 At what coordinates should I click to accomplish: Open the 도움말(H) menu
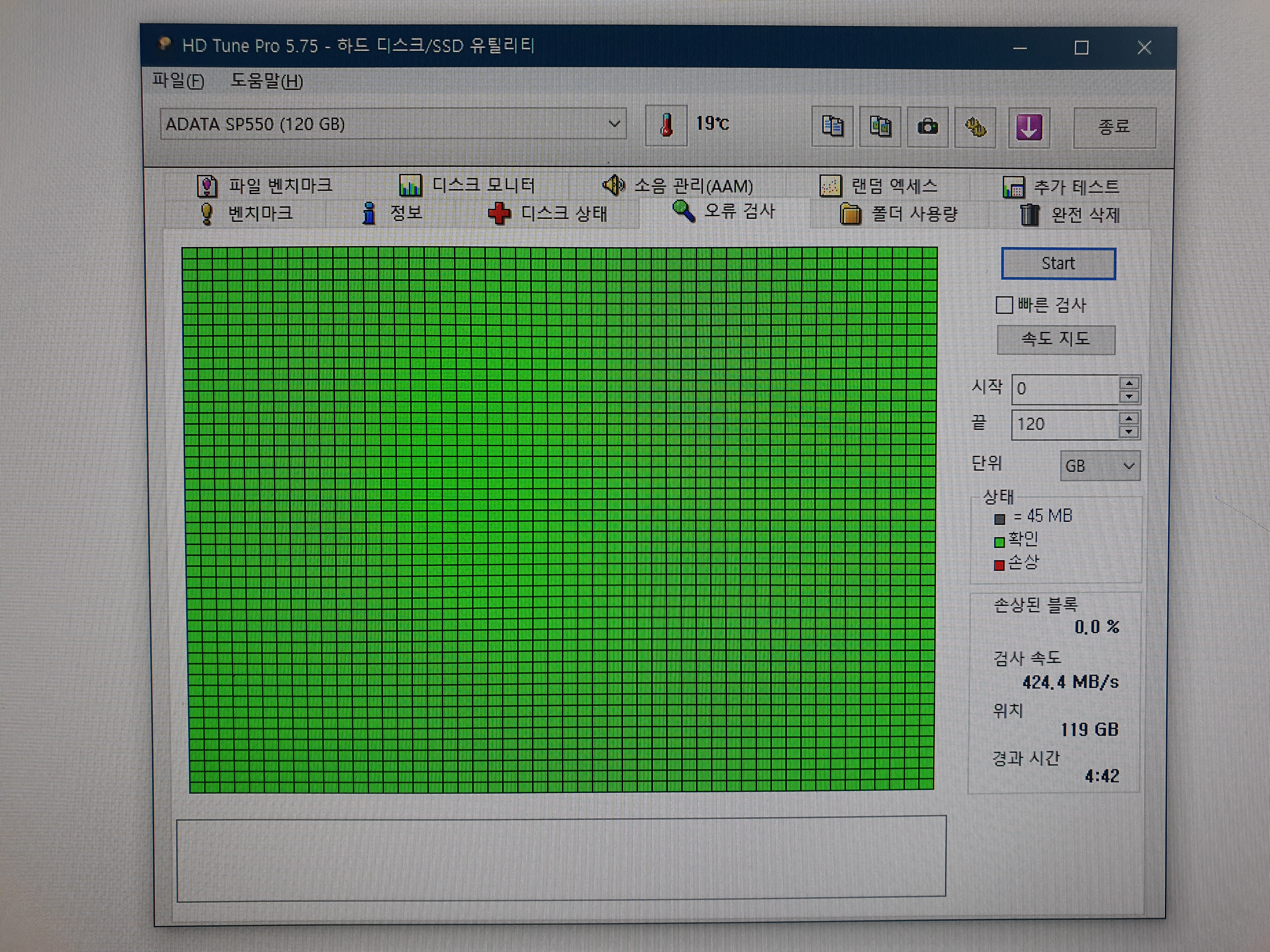click(267, 81)
